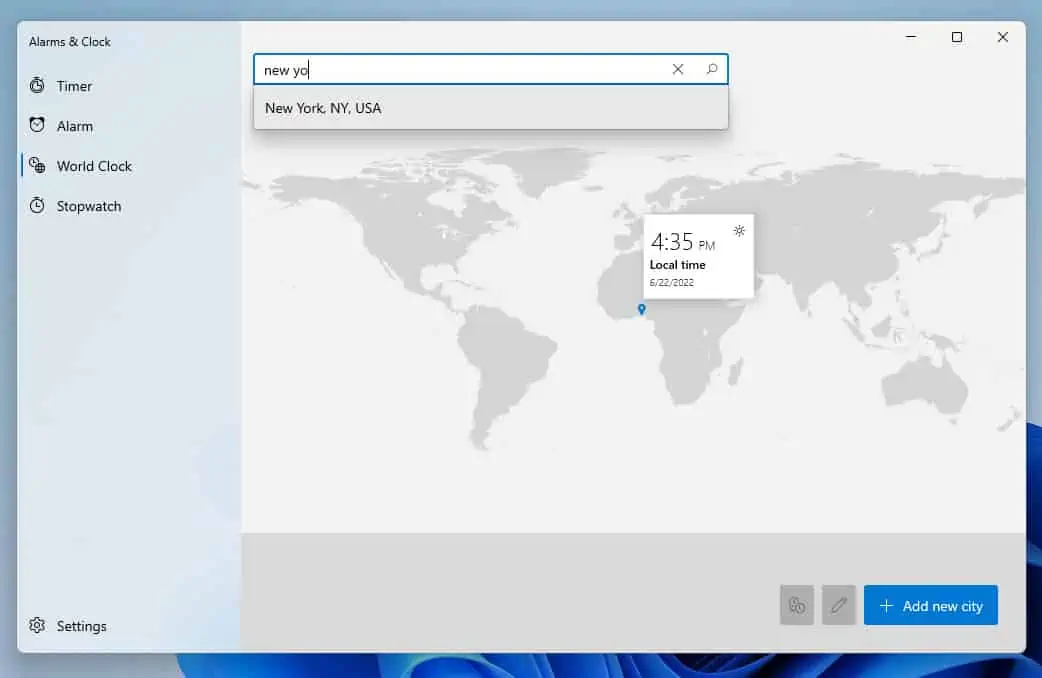Minimize the Alarms & Clock window

coord(911,37)
